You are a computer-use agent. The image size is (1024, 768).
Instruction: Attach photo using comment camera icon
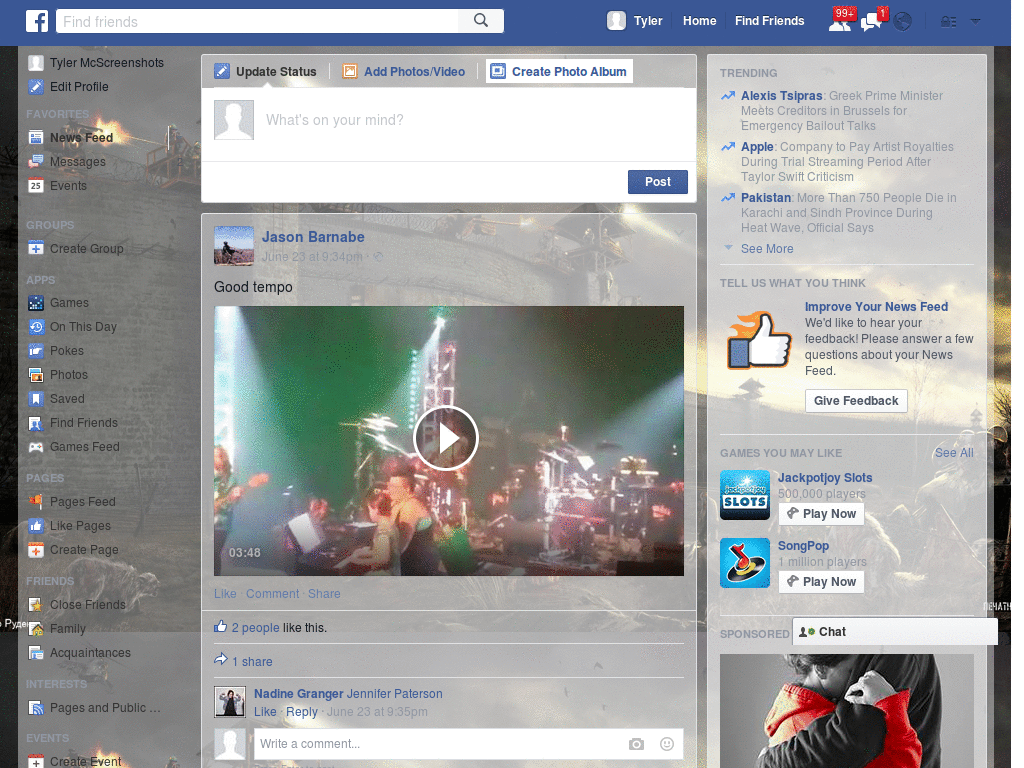[x=636, y=744]
